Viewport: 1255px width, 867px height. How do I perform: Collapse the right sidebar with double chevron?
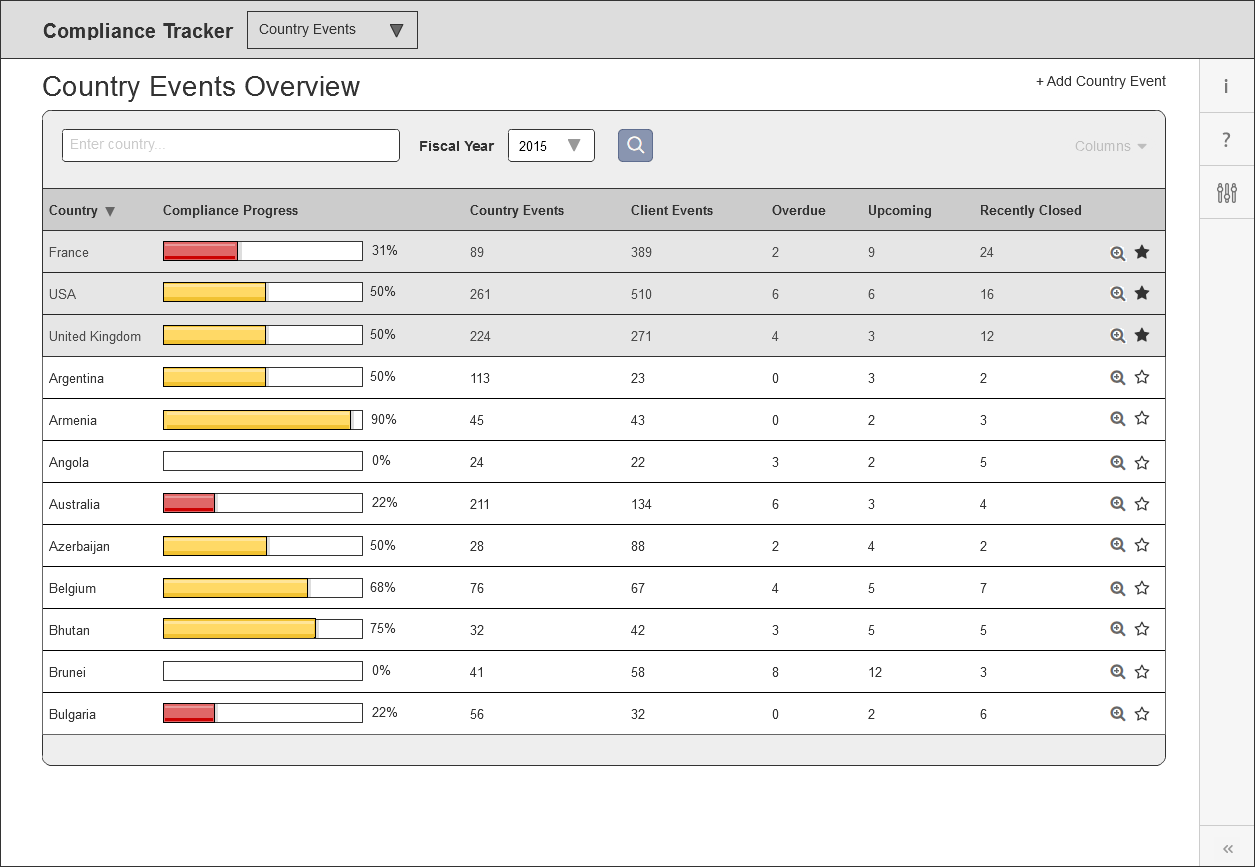[1227, 848]
